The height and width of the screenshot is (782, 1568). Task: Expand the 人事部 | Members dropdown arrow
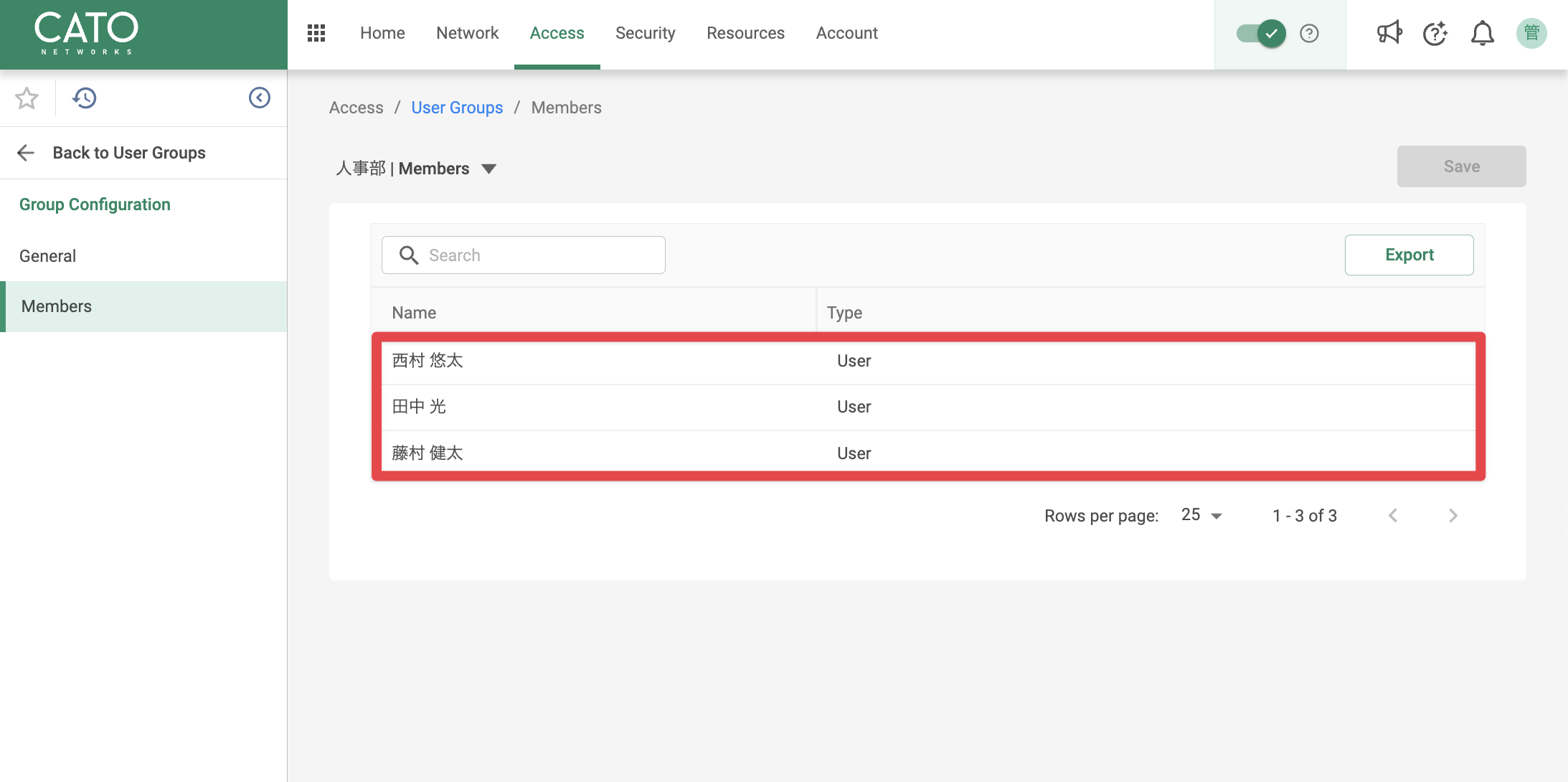489,169
